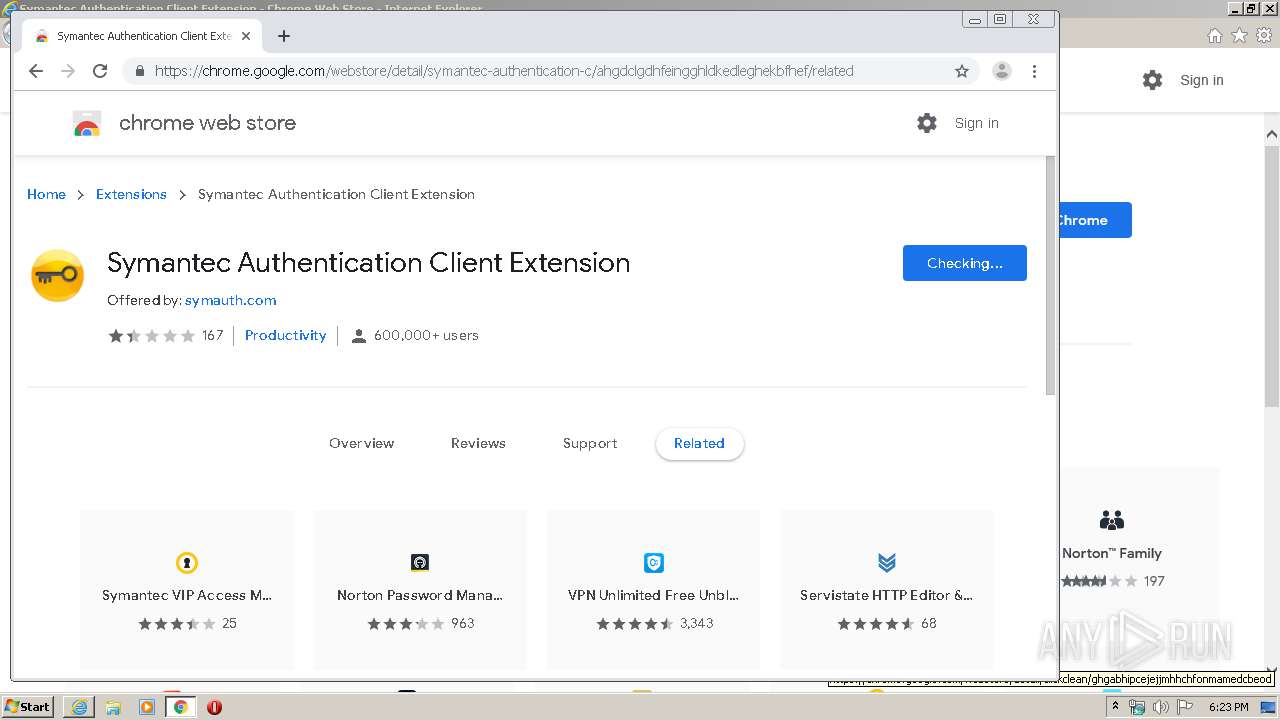Open Internet Explorer tools gear
This screenshot has width=1280, height=720.
[1264, 36]
